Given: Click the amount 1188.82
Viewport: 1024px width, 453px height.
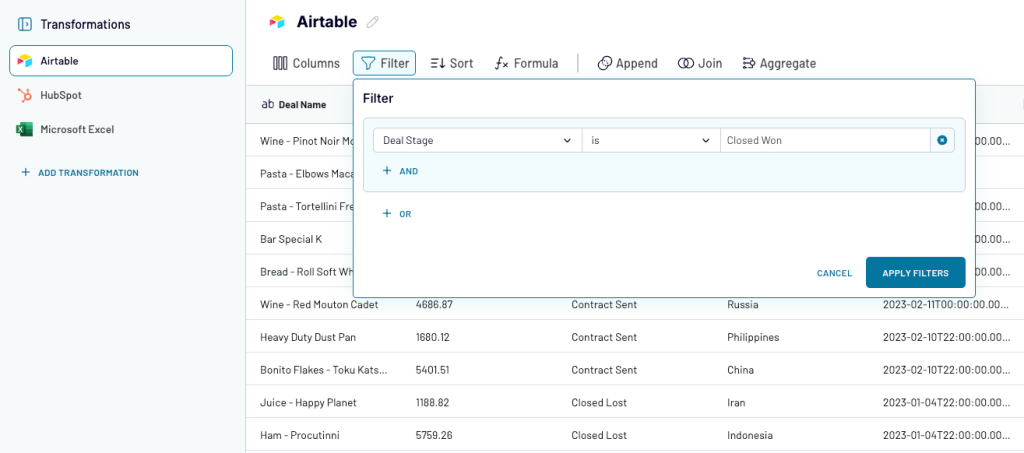Looking at the screenshot, I should [432, 402].
